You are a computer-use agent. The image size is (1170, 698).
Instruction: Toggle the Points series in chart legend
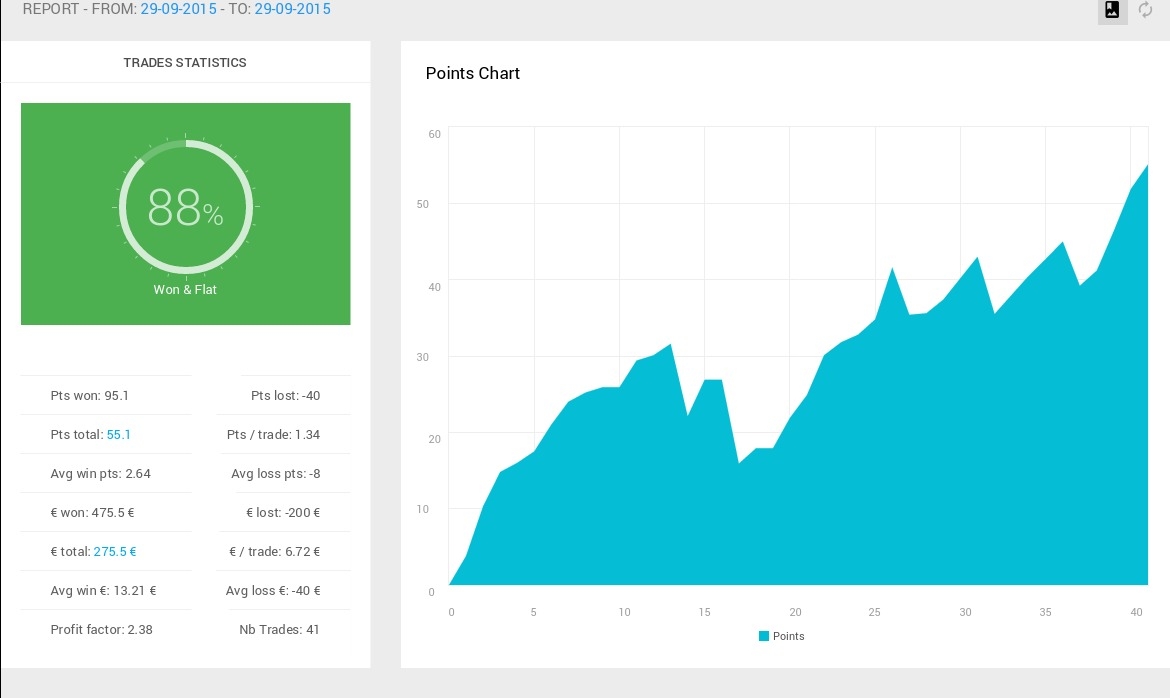(781, 636)
